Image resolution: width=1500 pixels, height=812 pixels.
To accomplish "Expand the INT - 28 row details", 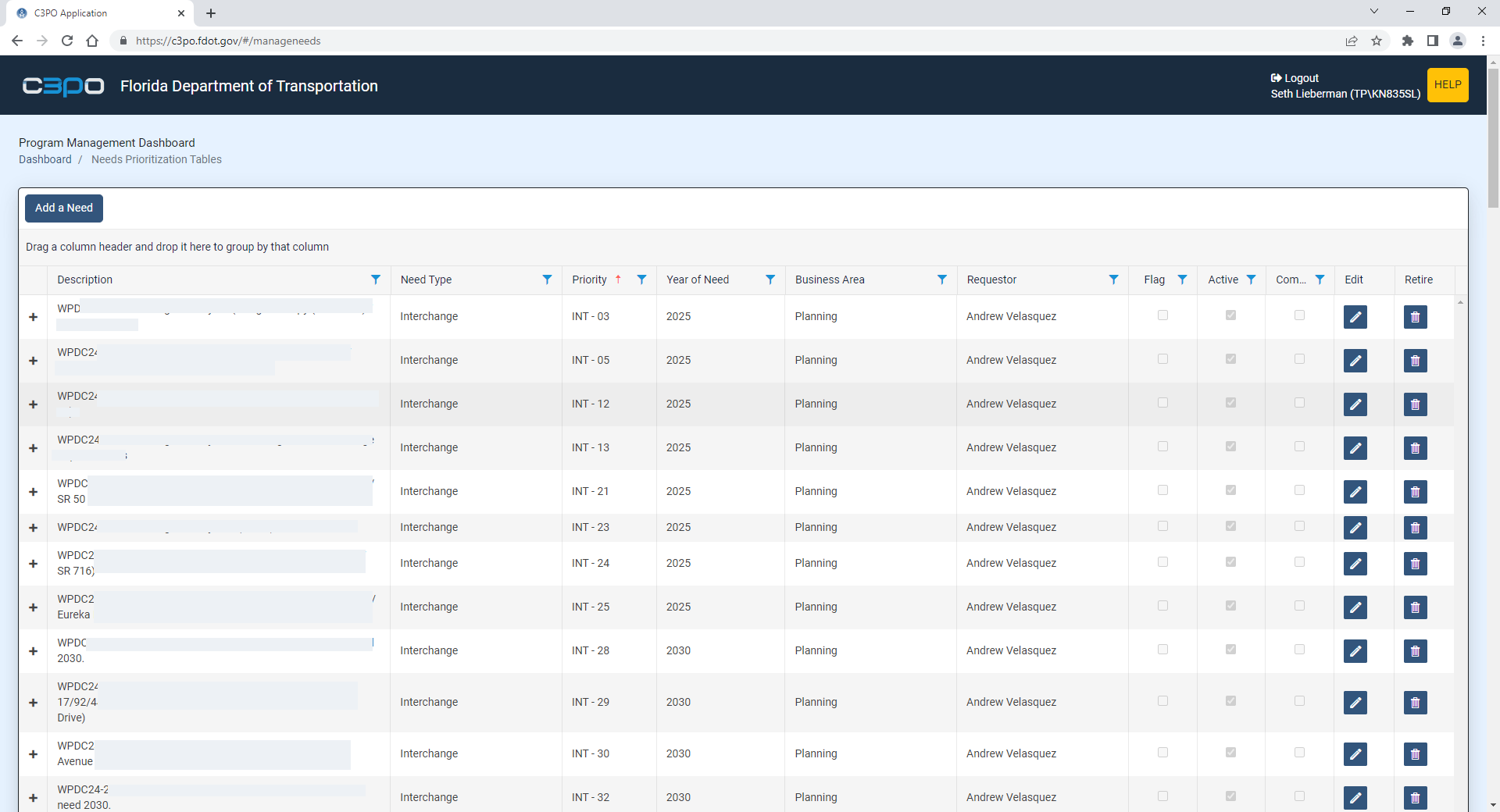I will pos(33,651).
